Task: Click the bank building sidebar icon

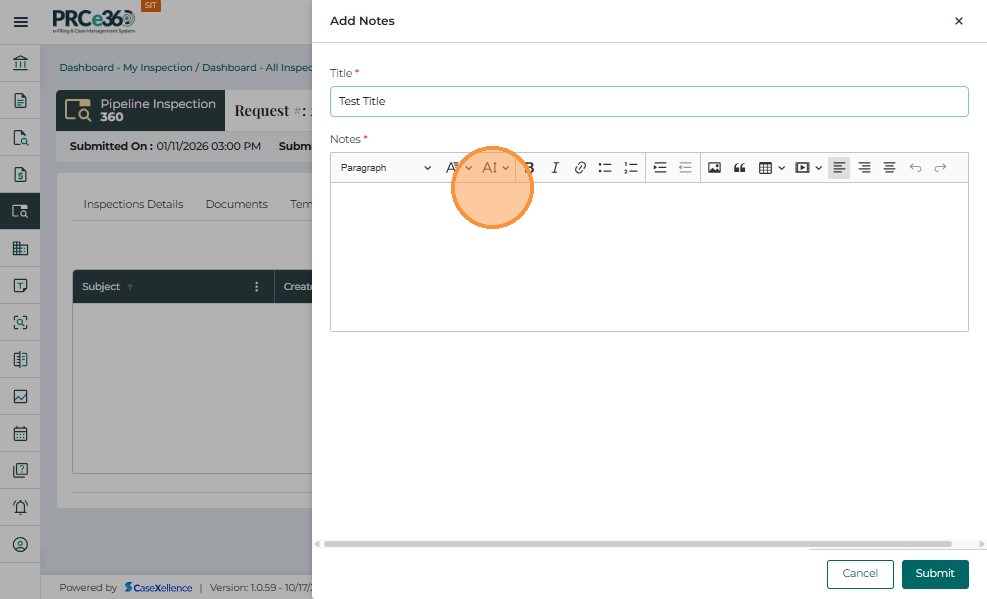Action: (20, 63)
